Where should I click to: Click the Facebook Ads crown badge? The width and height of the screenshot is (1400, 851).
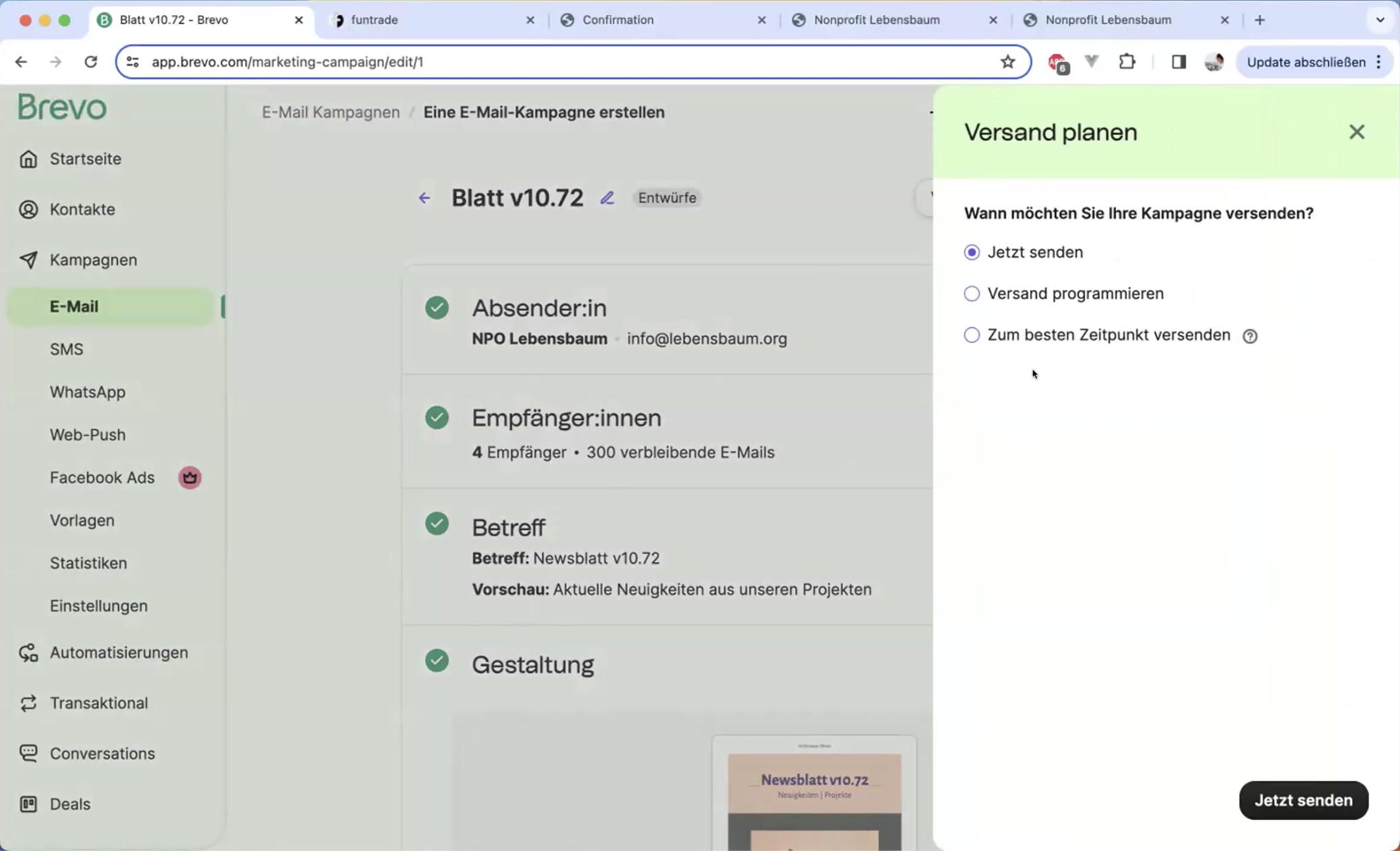tap(190, 478)
